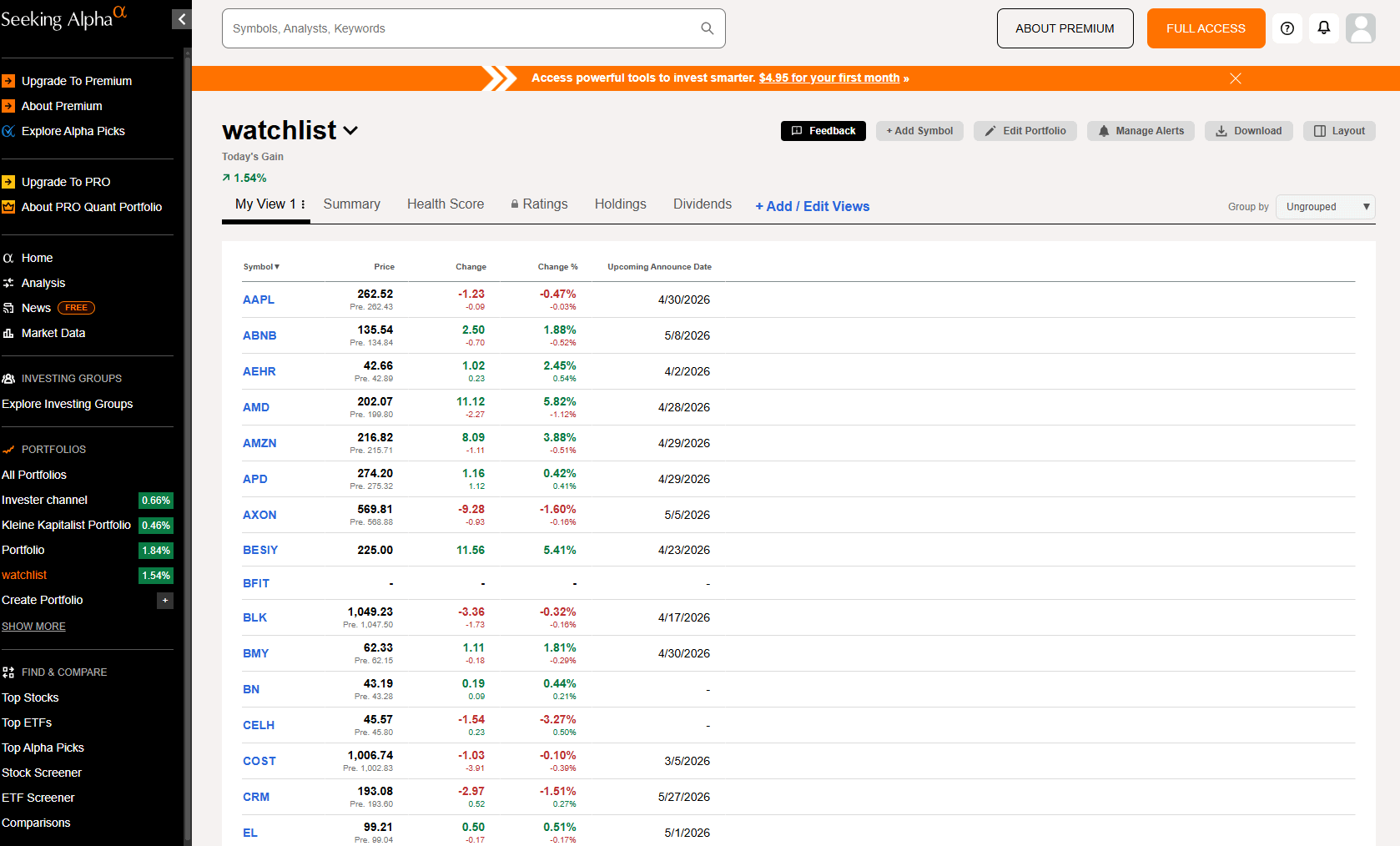Go to Home in the sidebar
This screenshot has height=846, width=1400.
(37, 258)
